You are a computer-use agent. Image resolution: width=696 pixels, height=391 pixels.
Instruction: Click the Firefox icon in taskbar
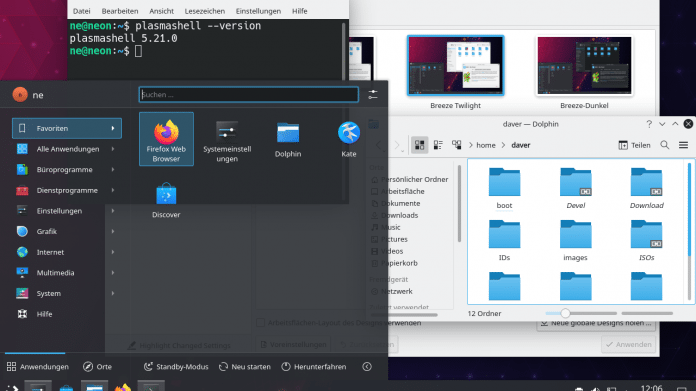click(x=123, y=387)
